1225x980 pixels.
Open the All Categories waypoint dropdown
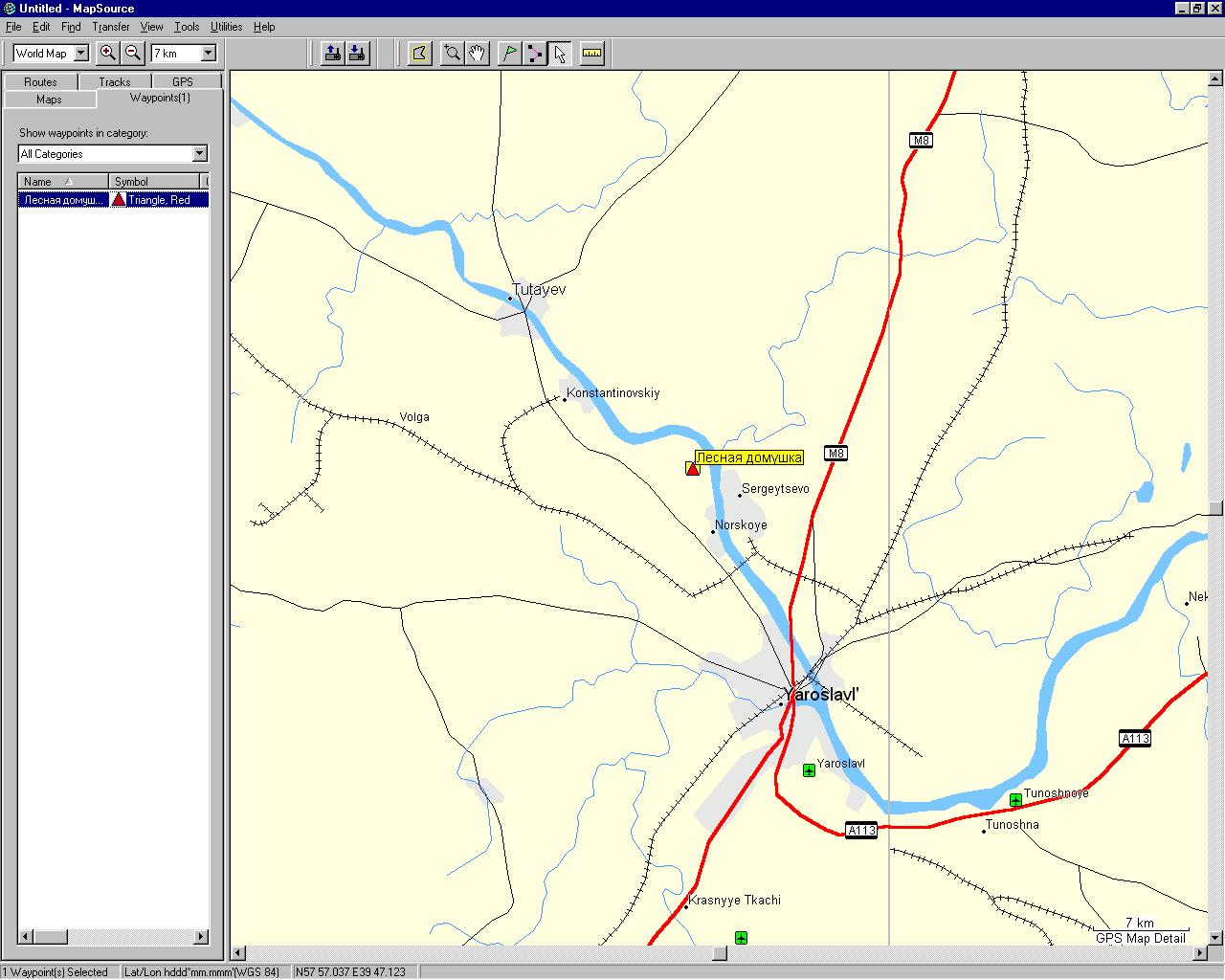pos(199,154)
